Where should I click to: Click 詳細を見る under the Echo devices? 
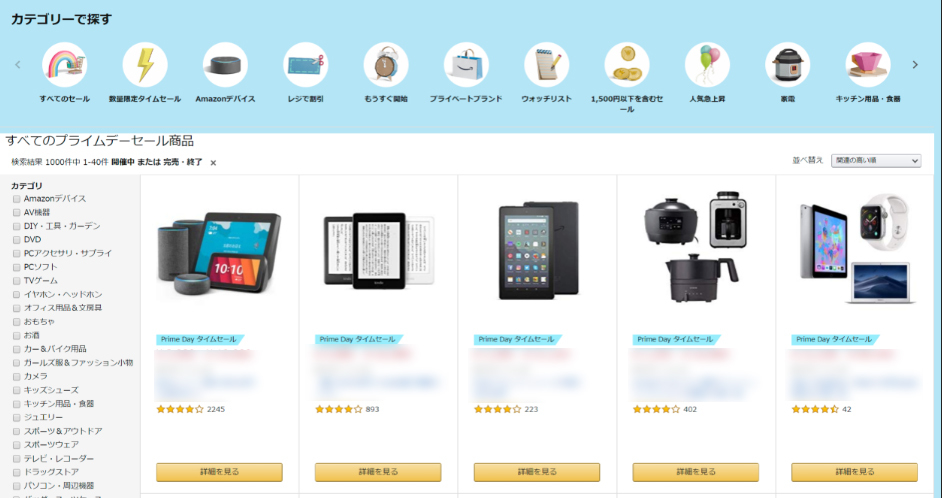point(219,472)
